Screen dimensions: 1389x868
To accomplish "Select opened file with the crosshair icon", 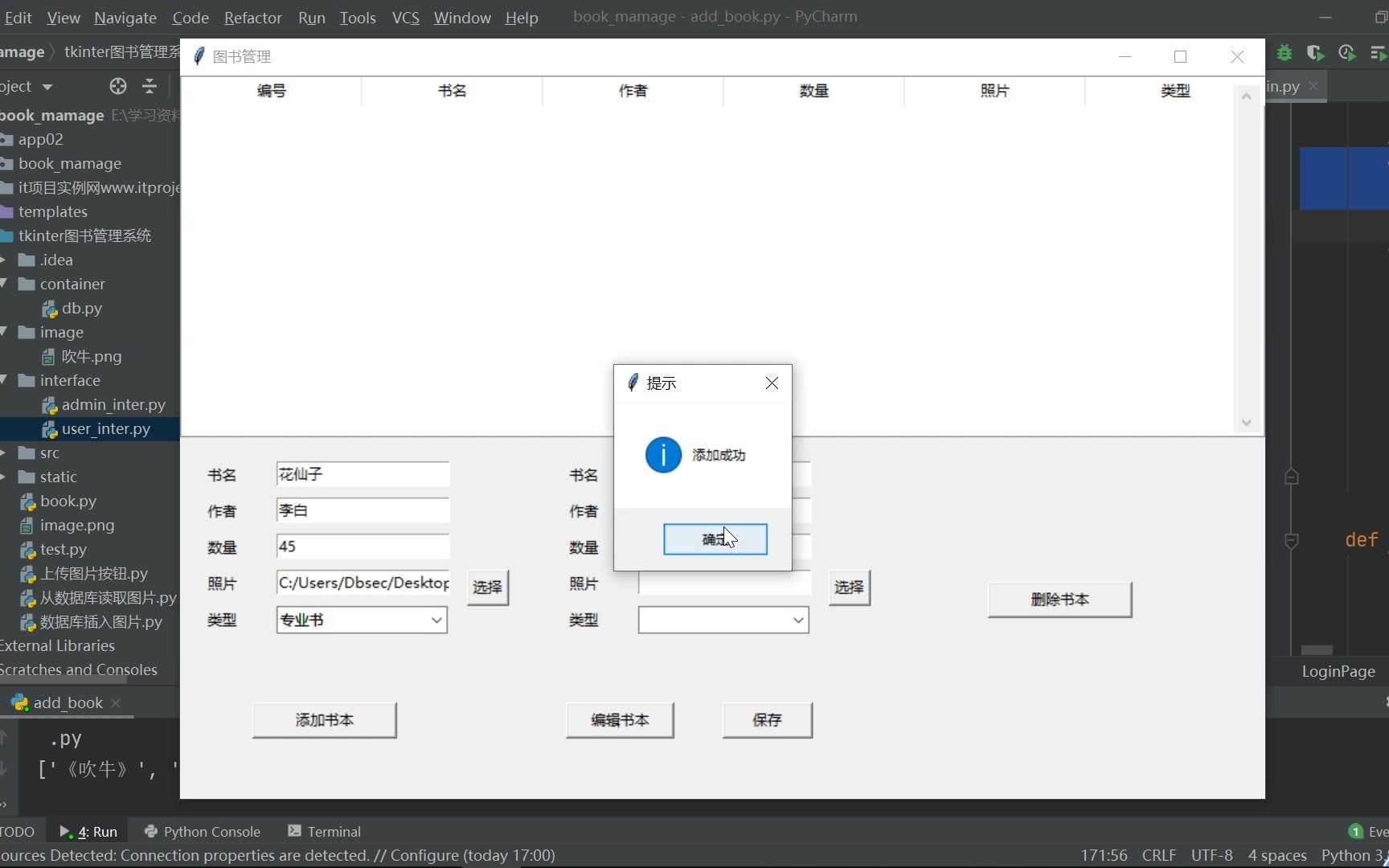I will point(118,86).
